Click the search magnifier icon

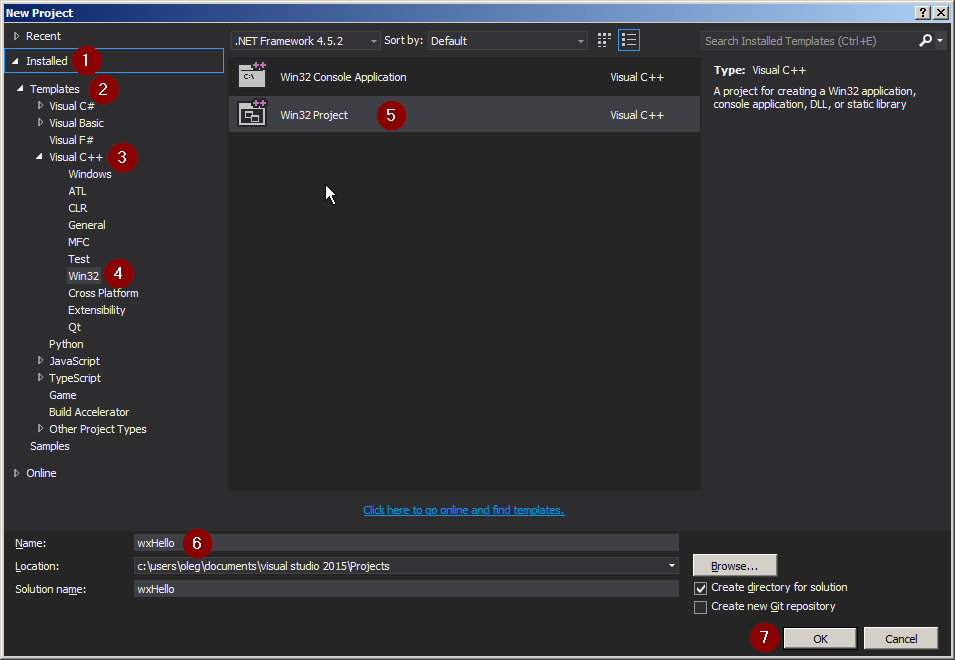point(925,40)
